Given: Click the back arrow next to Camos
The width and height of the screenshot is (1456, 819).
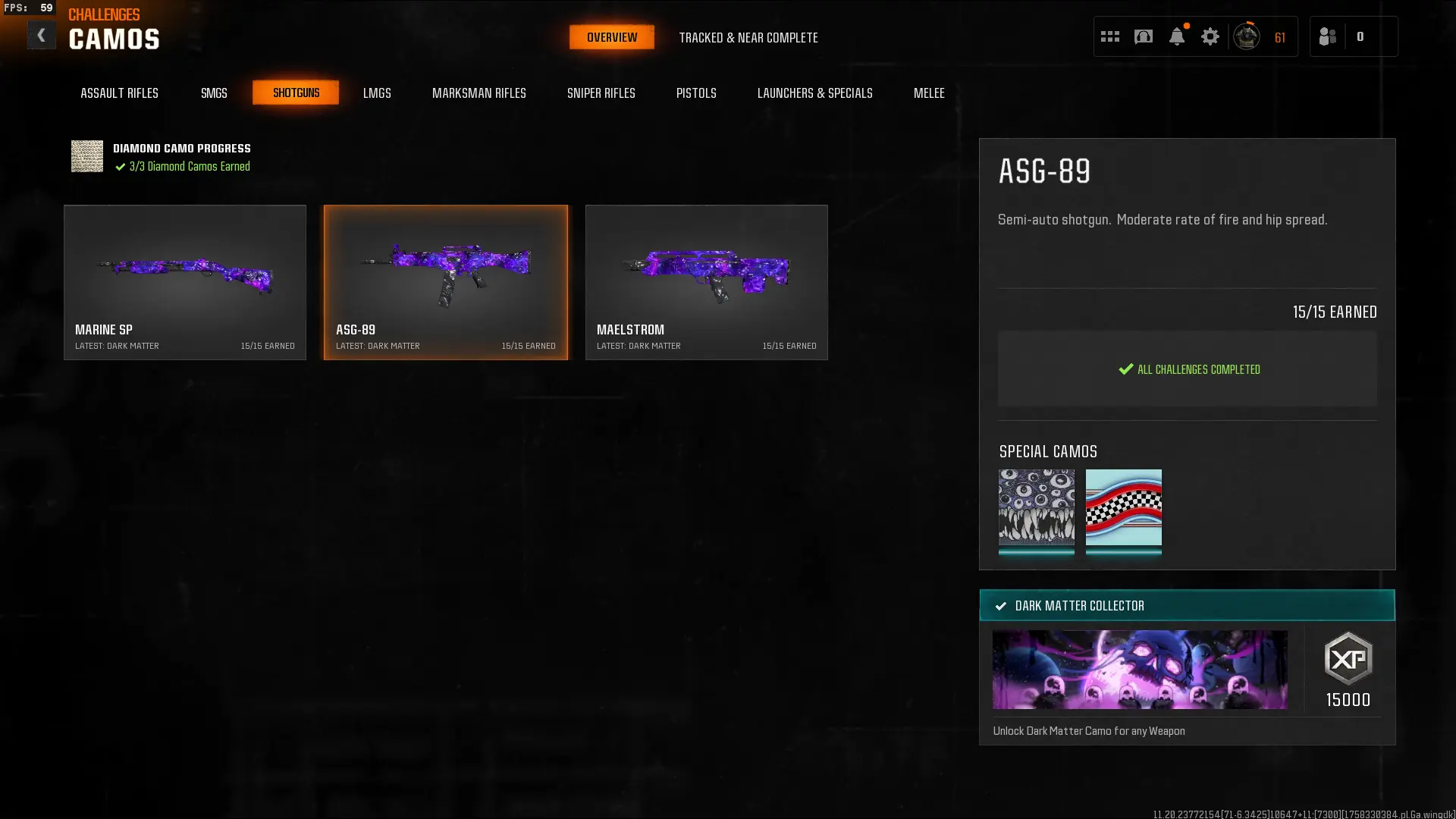Looking at the screenshot, I should 41,36.
